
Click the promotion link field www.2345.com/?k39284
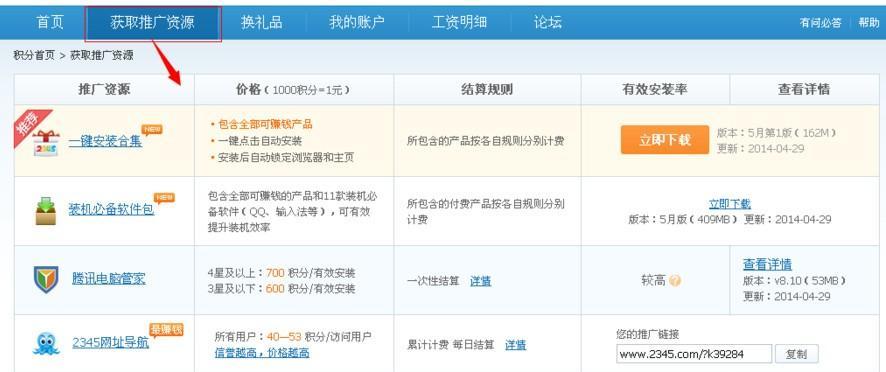(x=694, y=354)
